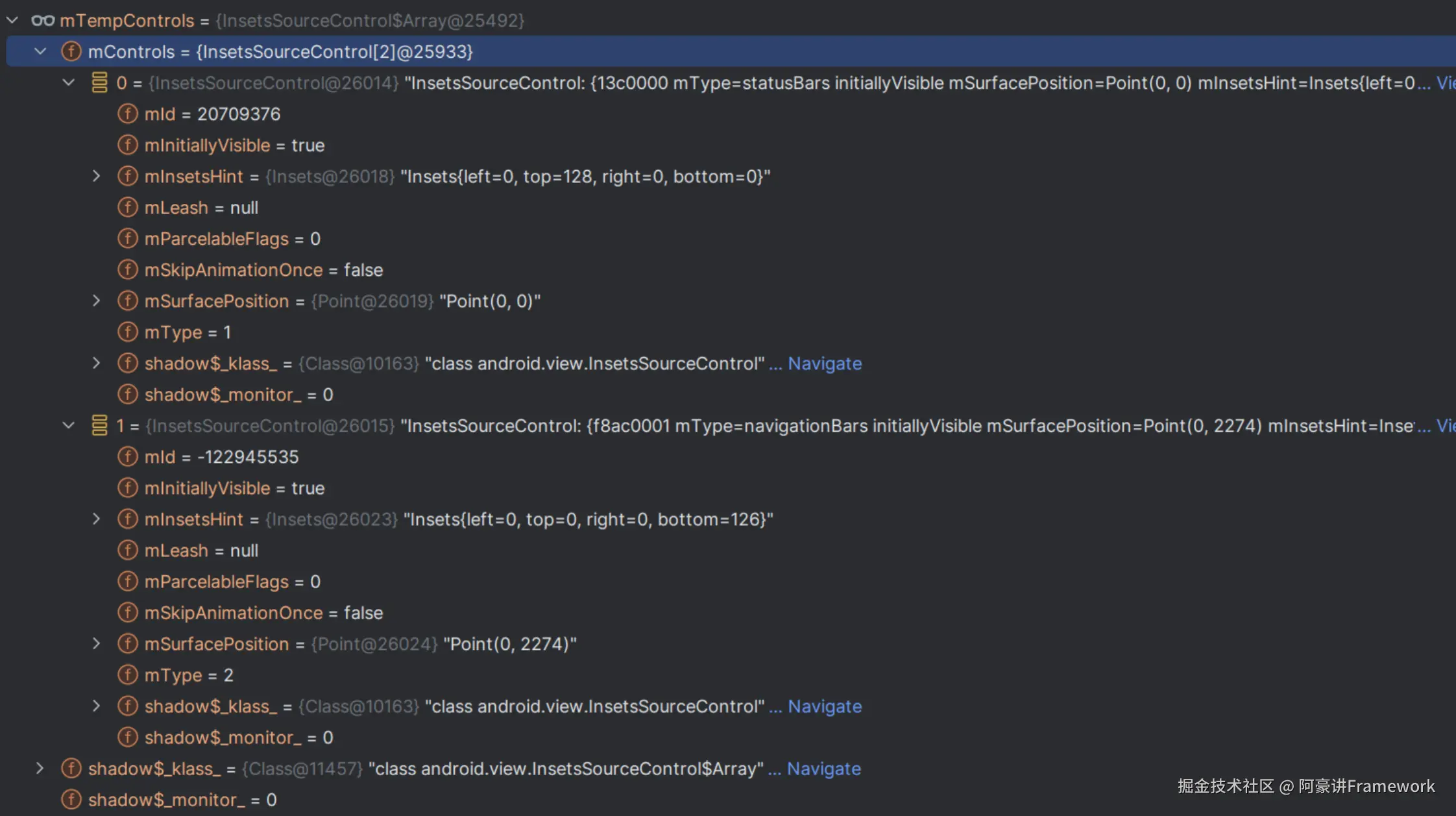Collapse element 1 navigationBars InsetsSourceControl
The image size is (1456, 816).
69,425
